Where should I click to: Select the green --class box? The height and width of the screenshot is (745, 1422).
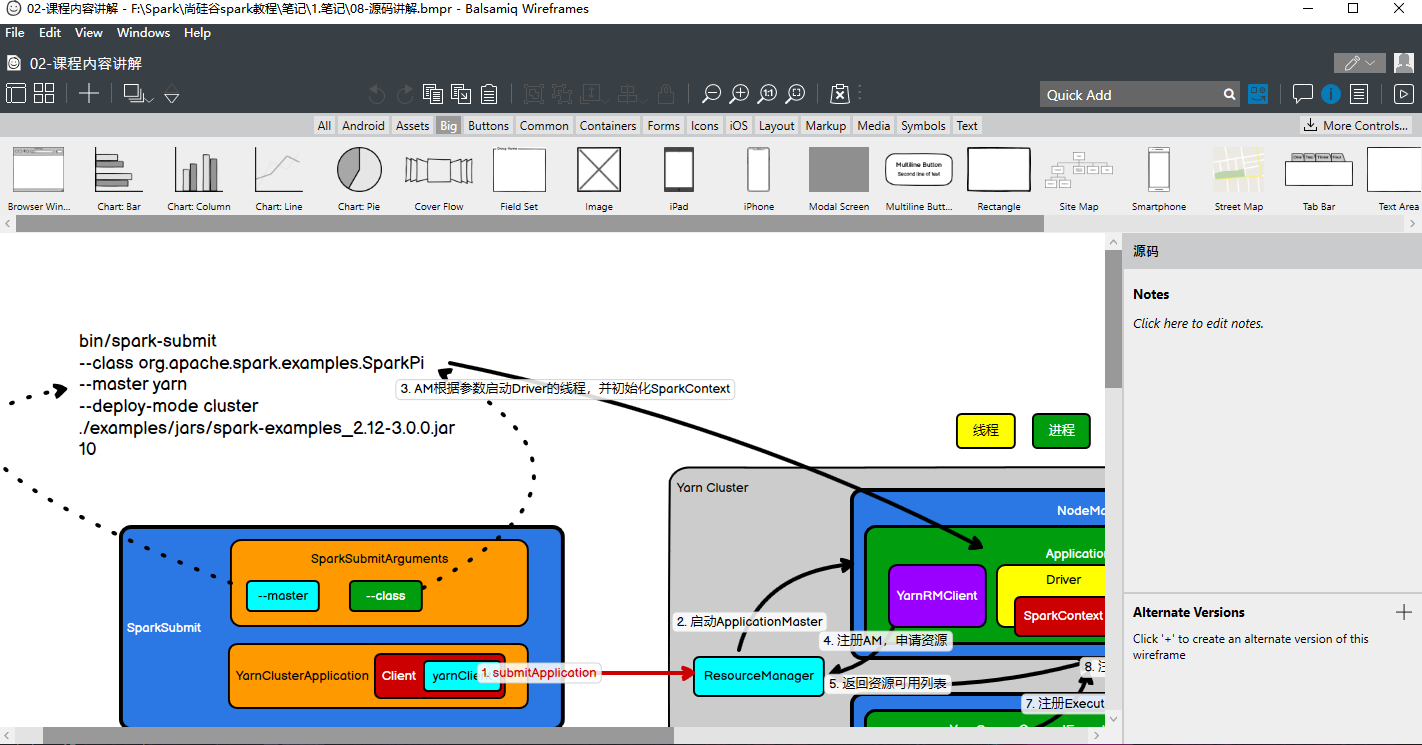[386, 596]
